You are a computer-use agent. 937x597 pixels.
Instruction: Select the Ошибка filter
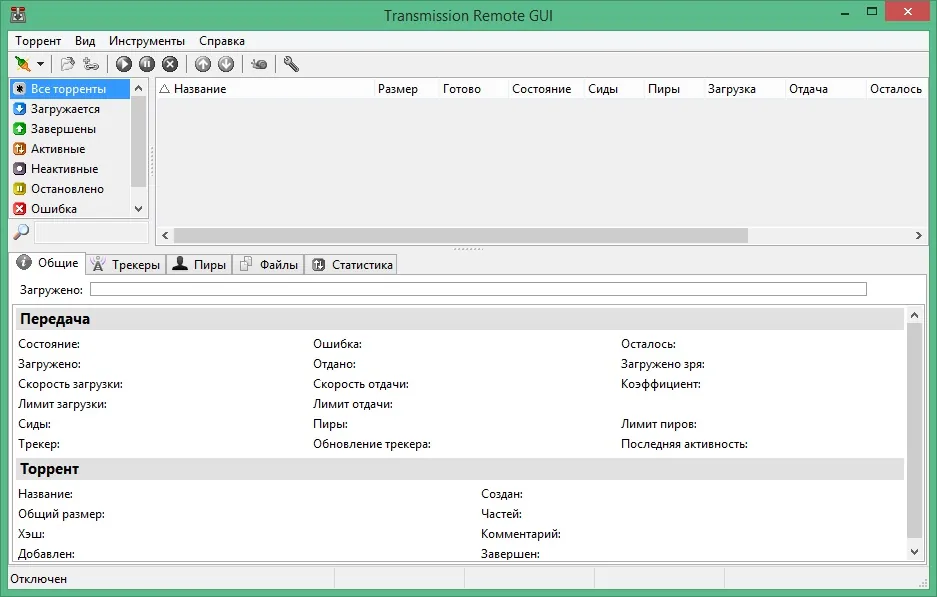pos(70,209)
